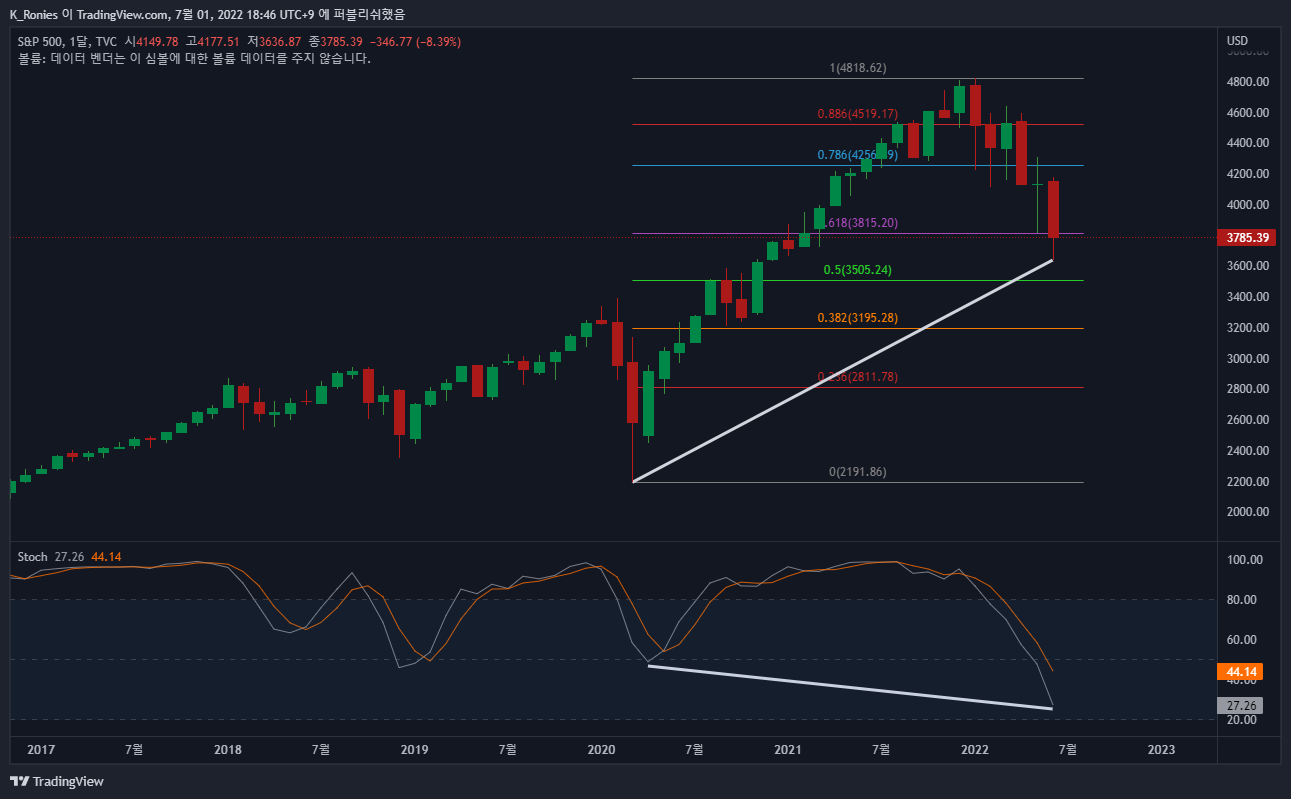Viewport: 1291px width, 799px height.
Task: Click the 3000.00 price axis label
Action: [1247, 358]
